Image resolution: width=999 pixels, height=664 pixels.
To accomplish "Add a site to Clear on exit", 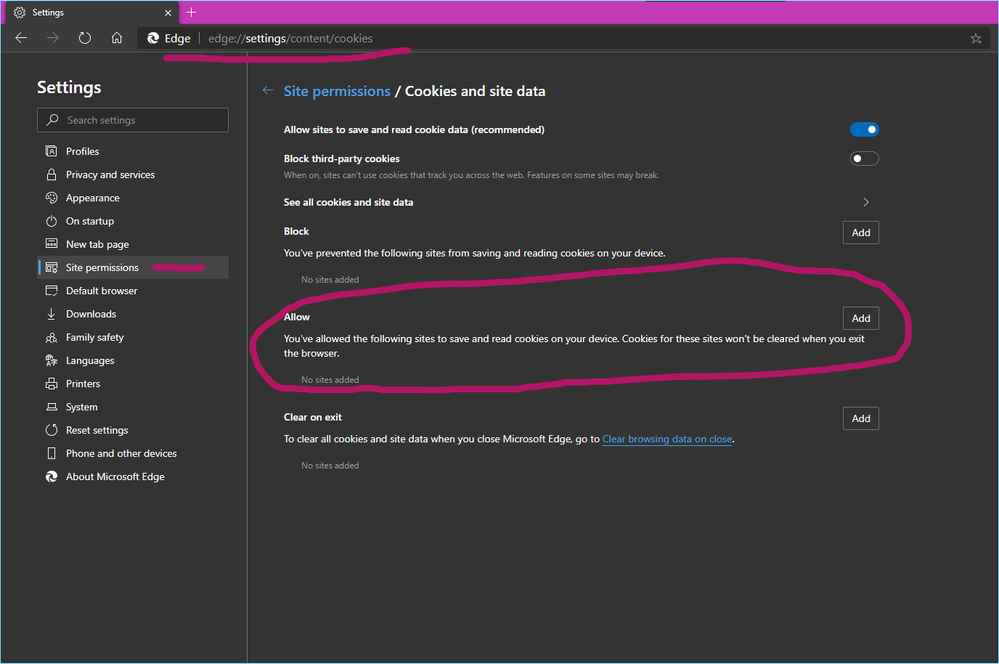I will tap(861, 418).
